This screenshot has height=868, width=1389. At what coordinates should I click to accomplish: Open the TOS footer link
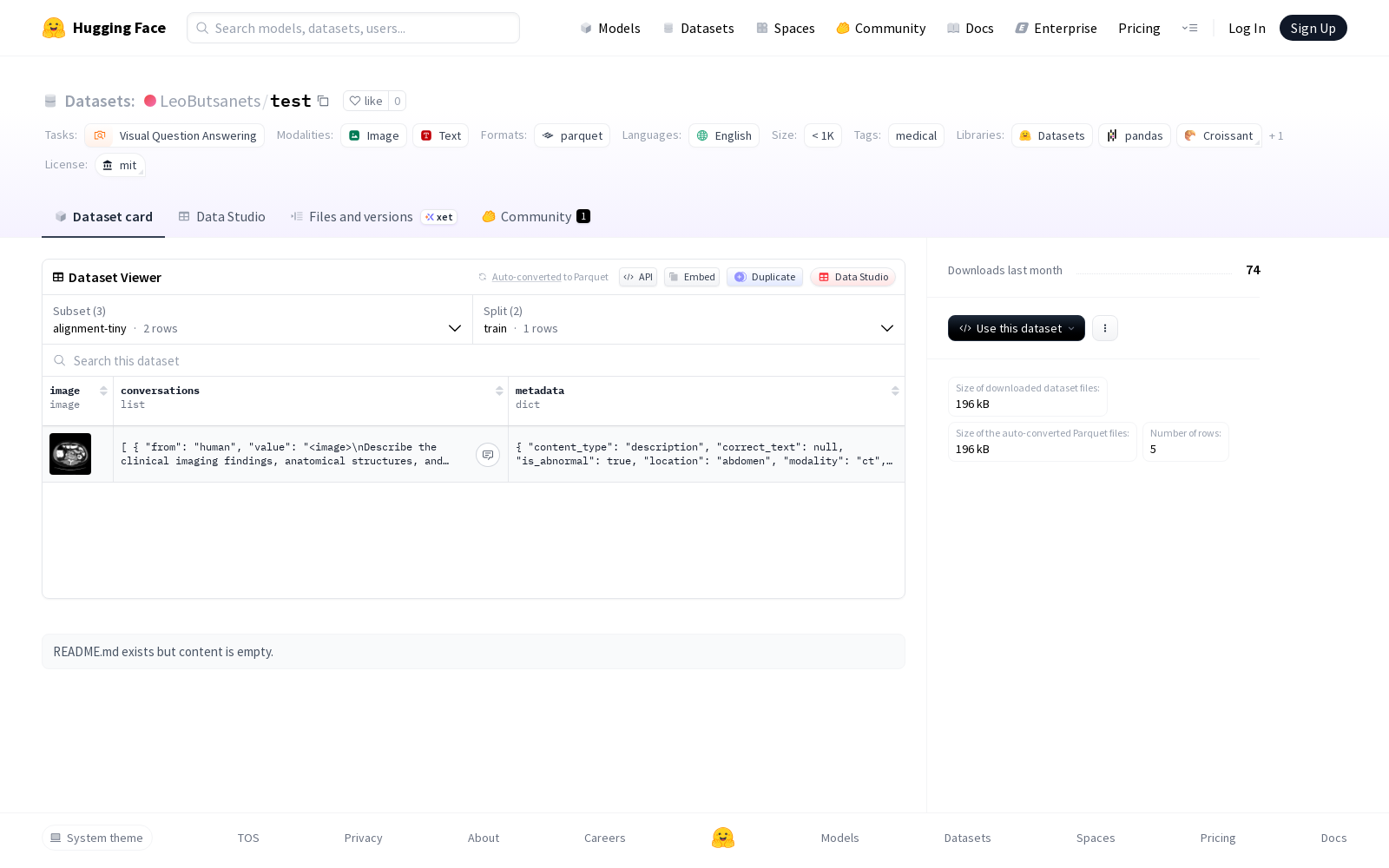248,838
